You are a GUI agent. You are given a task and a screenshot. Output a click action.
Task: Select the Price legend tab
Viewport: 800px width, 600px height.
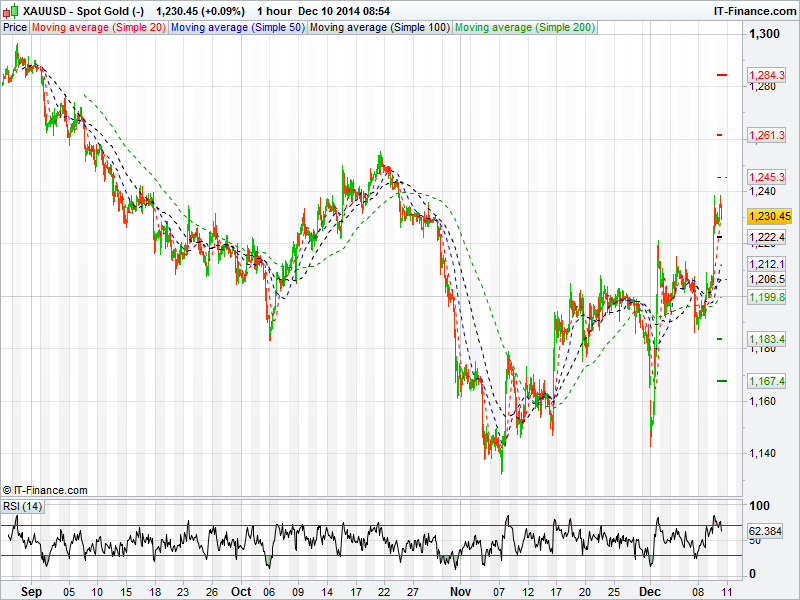pos(15,27)
